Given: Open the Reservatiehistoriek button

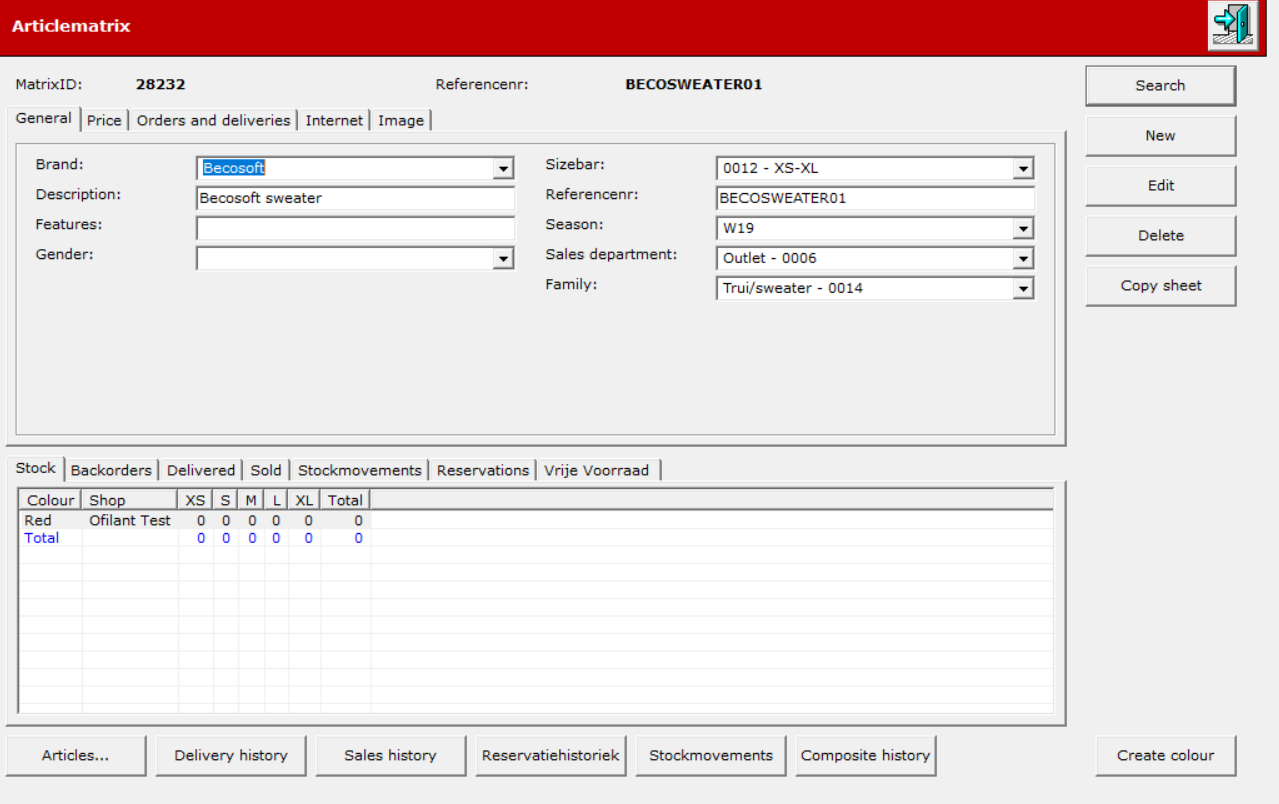Looking at the screenshot, I should click(x=550, y=756).
